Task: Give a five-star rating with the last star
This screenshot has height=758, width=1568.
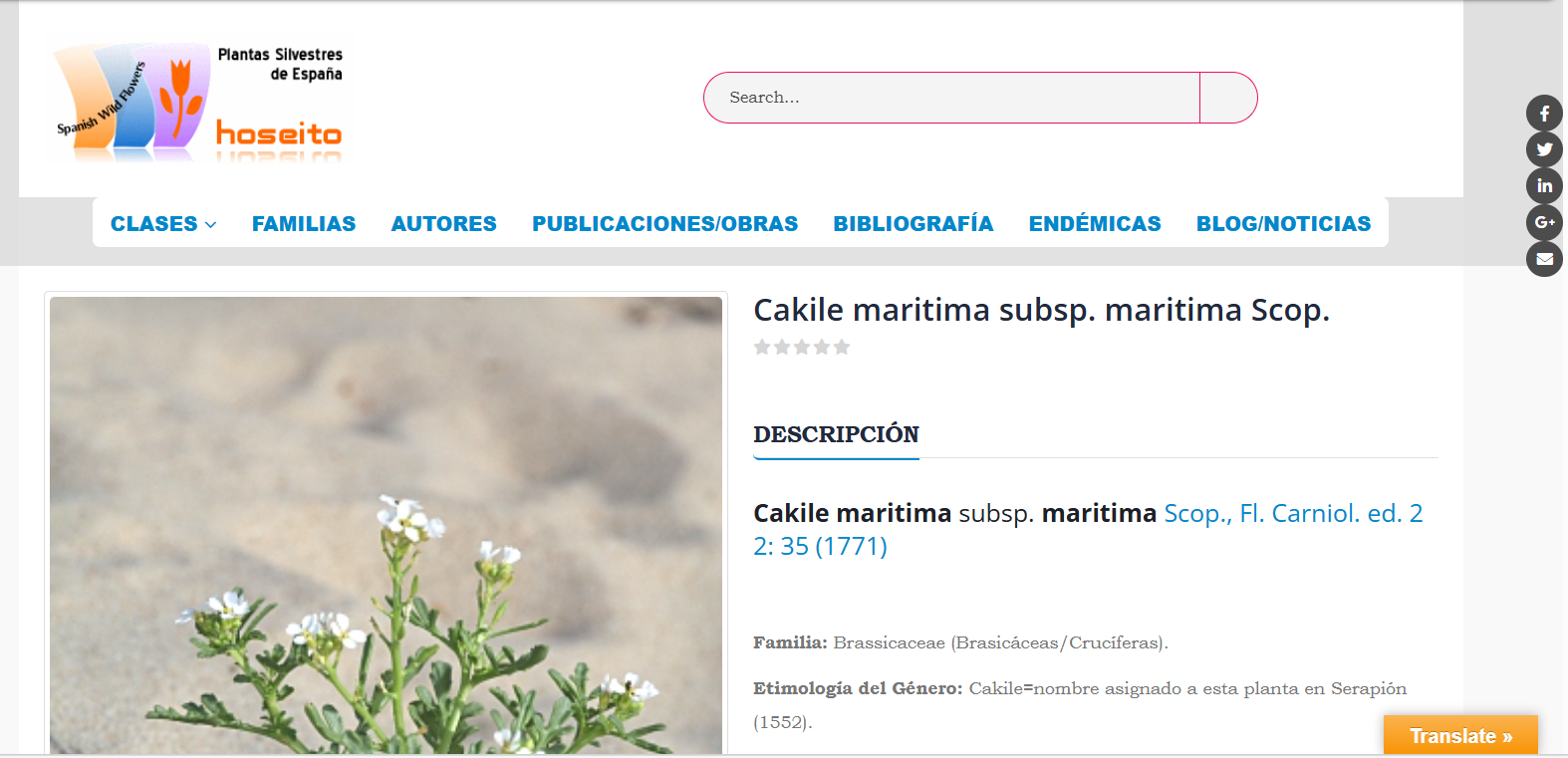Action: coord(842,347)
